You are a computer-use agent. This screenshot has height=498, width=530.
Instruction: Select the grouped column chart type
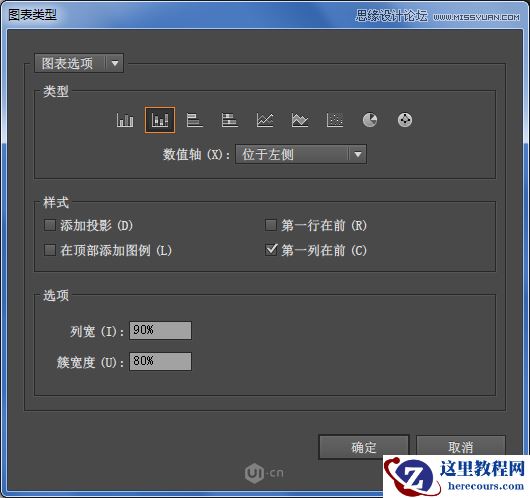[x=125, y=120]
